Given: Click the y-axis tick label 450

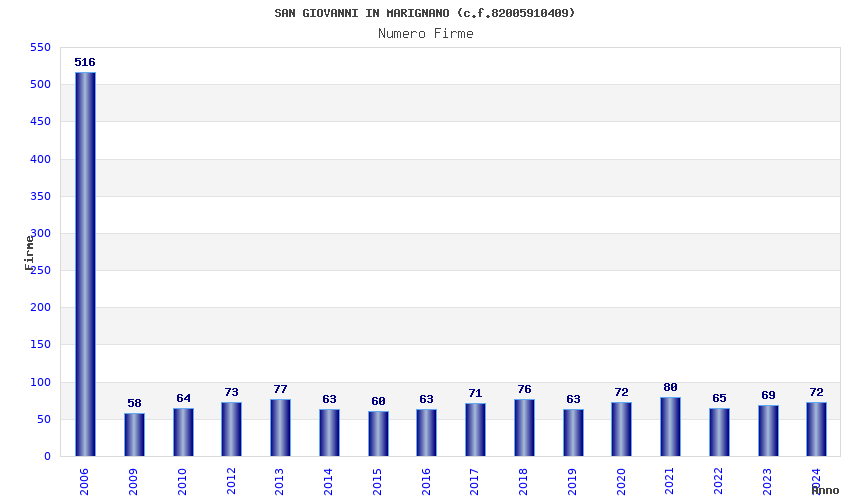Looking at the screenshot, I should pyautogui.click(x=41, y=121).
